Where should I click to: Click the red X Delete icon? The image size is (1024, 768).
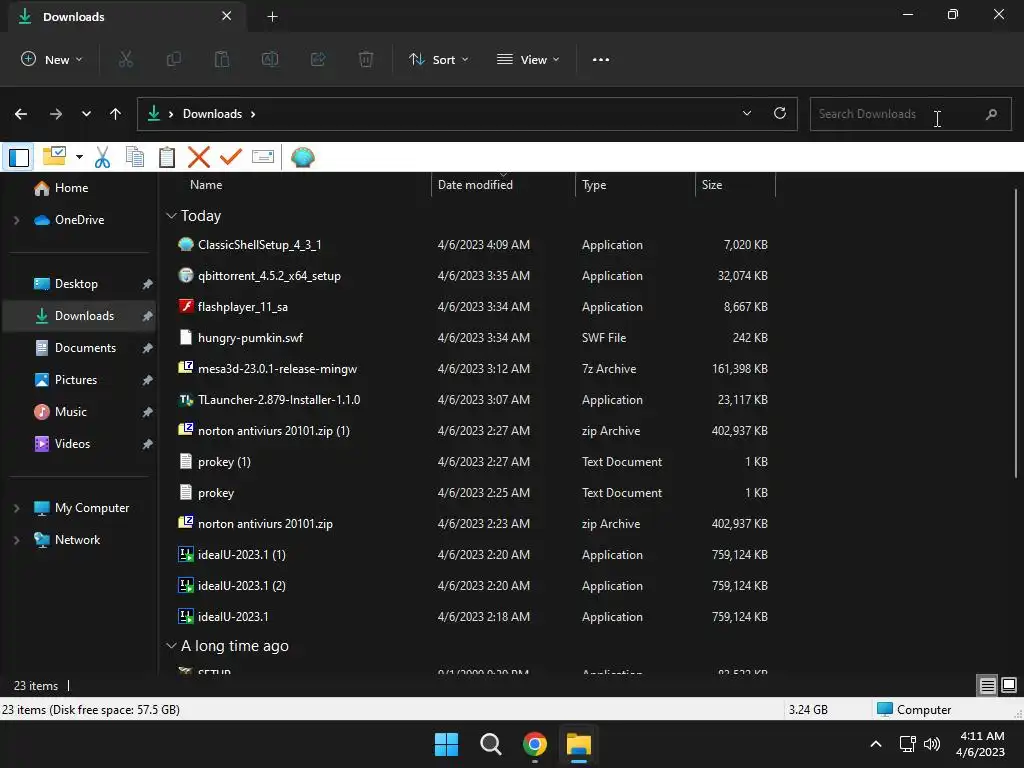[199, 157]
